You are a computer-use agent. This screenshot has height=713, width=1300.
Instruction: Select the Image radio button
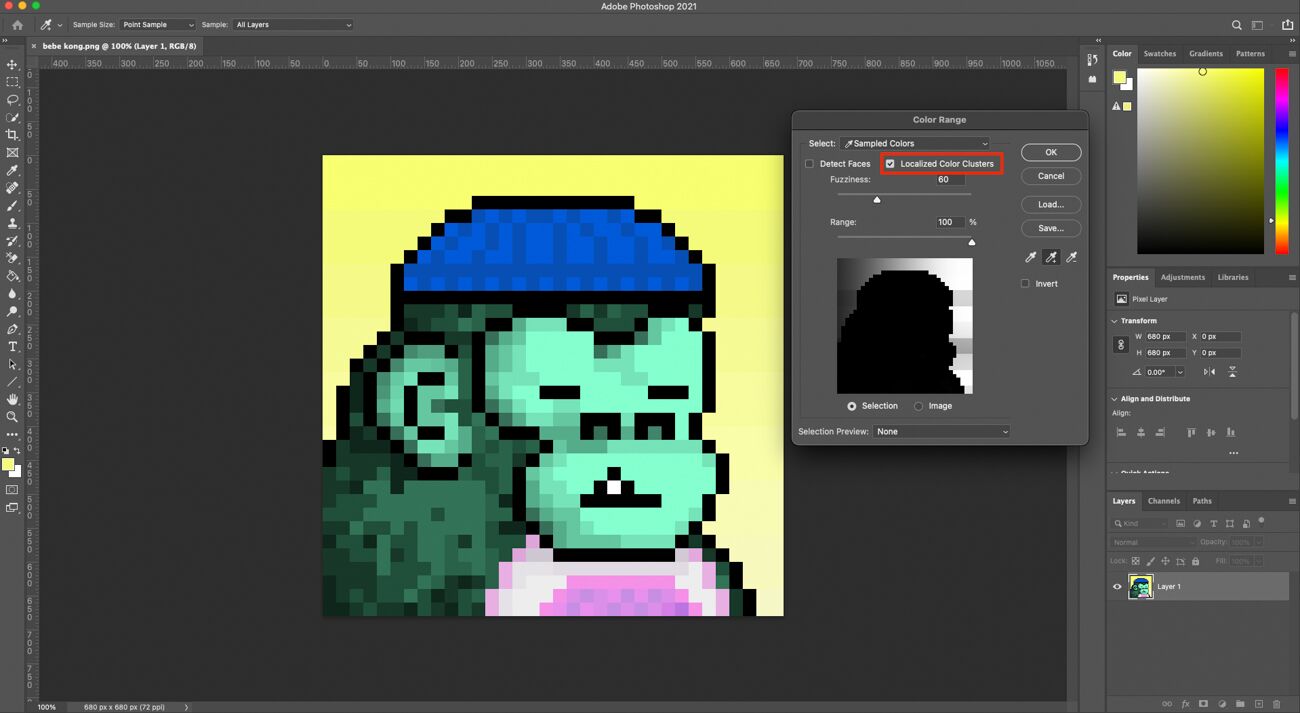click(917, 405)
